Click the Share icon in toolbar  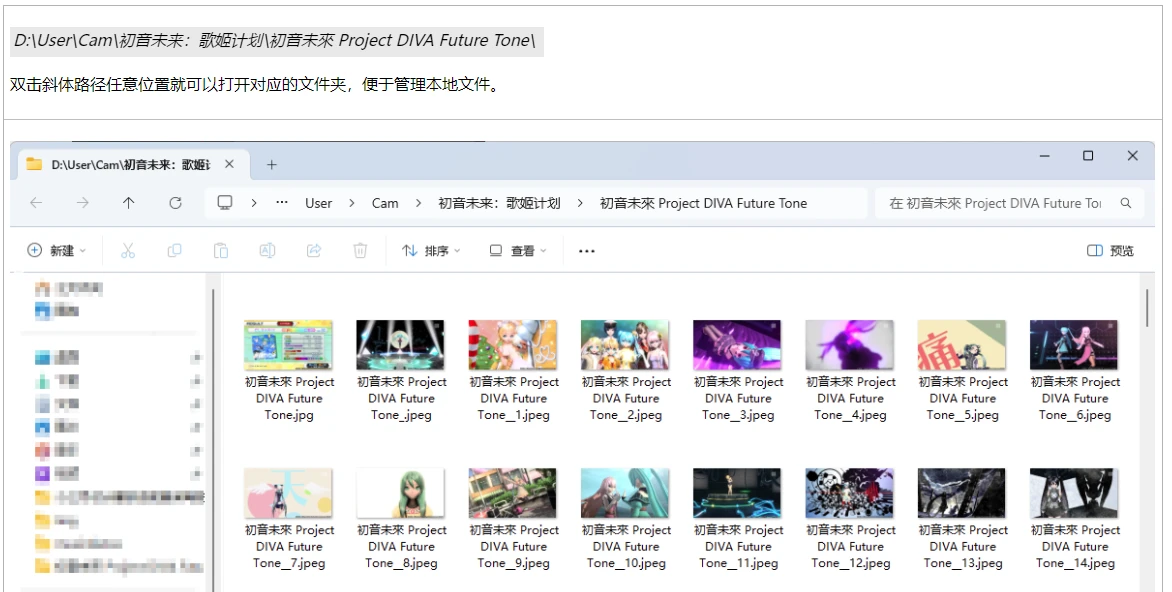click(x=314, y=250)
